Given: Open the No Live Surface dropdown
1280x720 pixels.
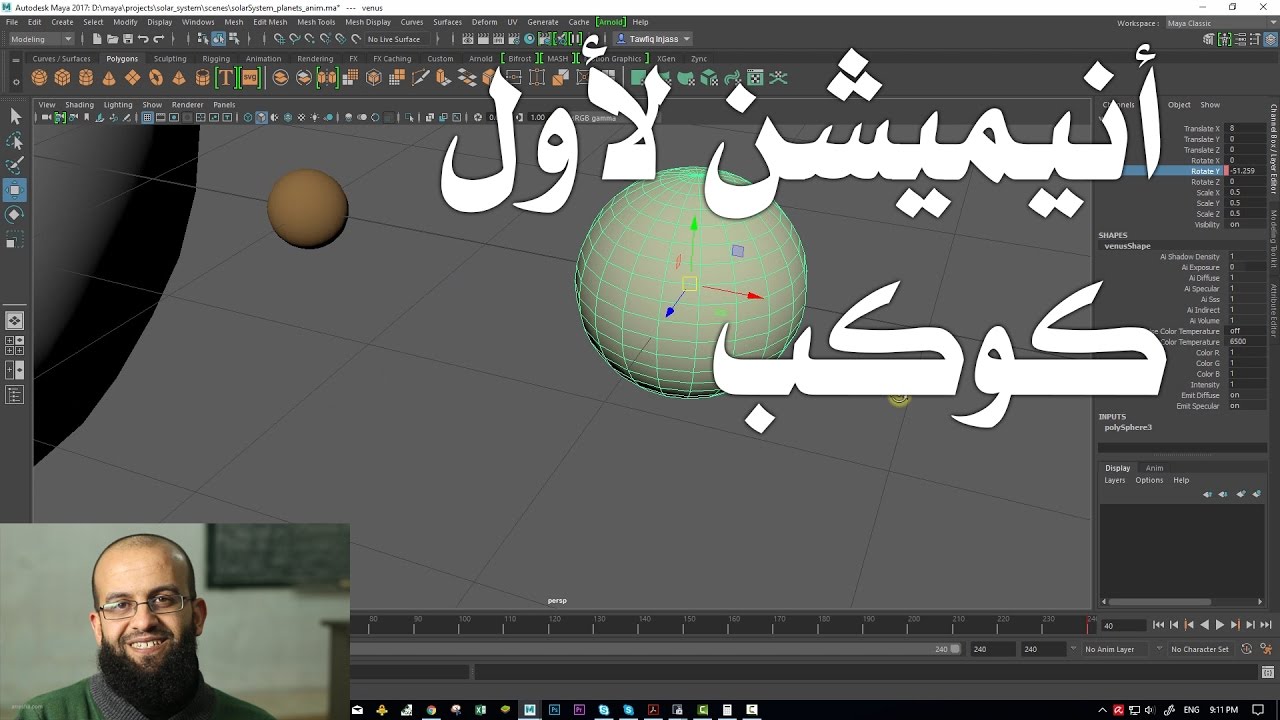Looking at the screenshot, I should [x=397, y=39].
